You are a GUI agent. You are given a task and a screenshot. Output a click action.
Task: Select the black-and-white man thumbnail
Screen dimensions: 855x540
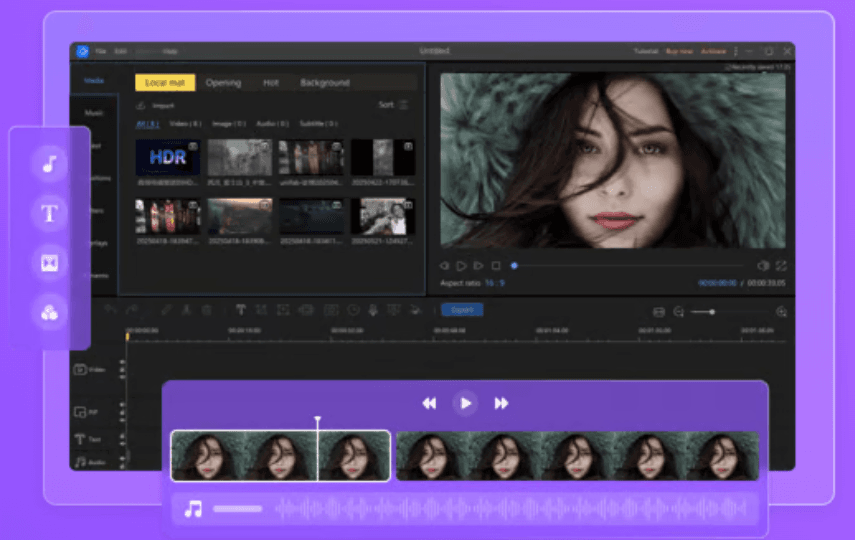pos(383,216)
